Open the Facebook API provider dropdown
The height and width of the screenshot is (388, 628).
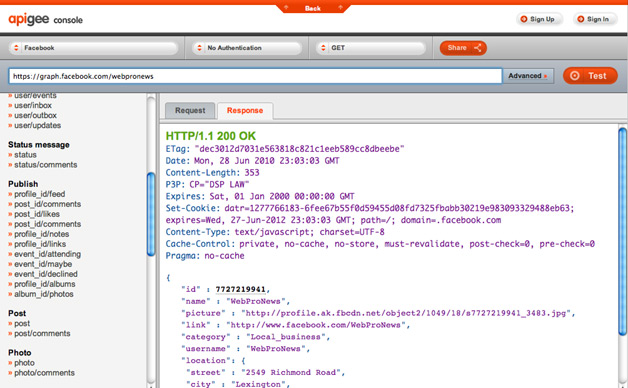pos(93,48)
